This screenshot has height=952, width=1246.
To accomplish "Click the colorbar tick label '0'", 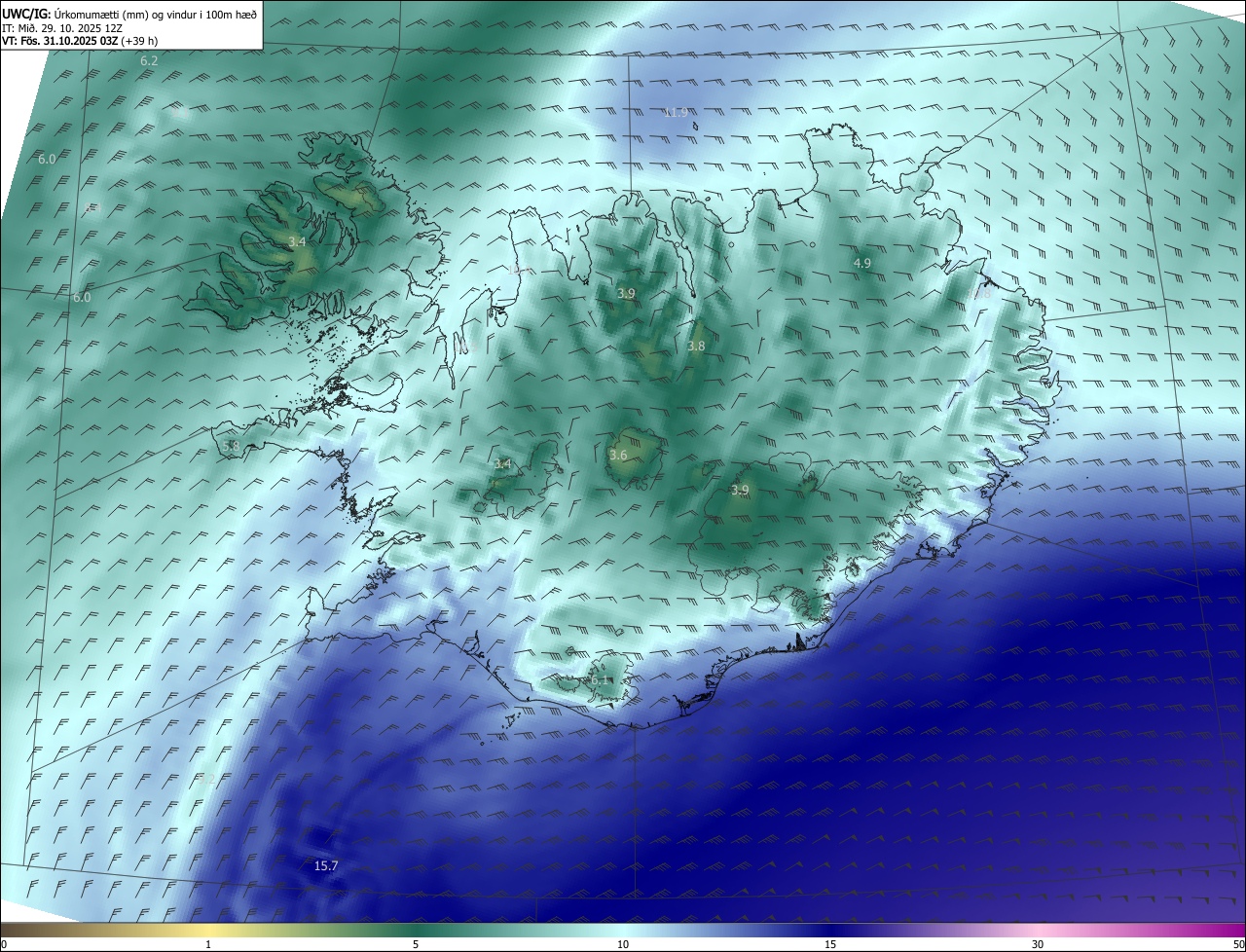I will click(x=4, y=944).
